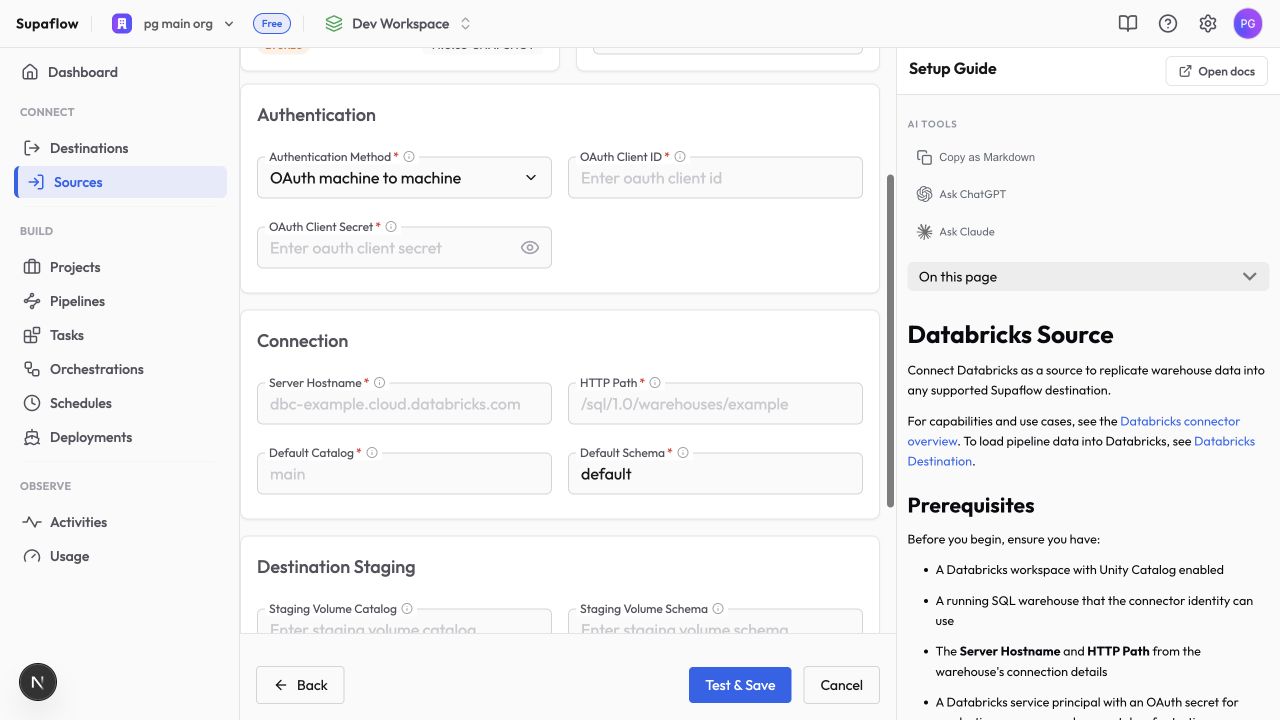Click info icon next to Staging Volume Schema
This screenshot has height=720, width=1280.
coord(718,609)
